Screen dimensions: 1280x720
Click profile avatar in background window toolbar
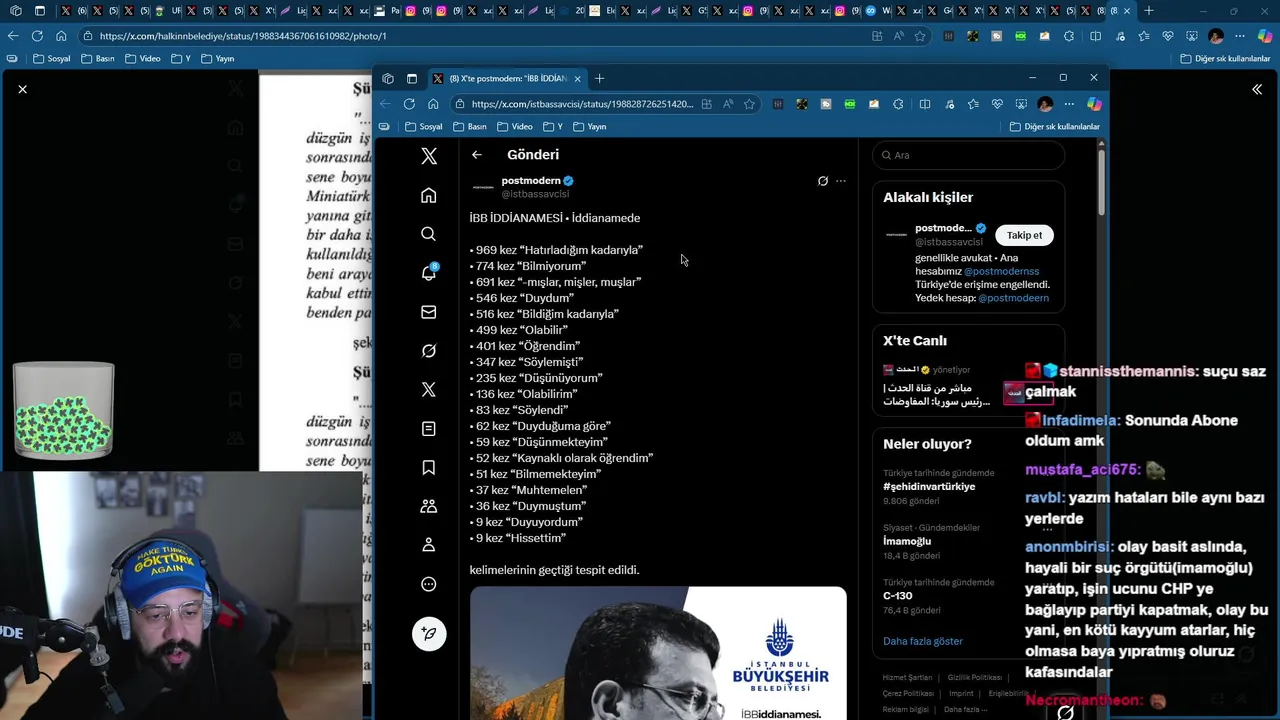[x=1216, y=36]
